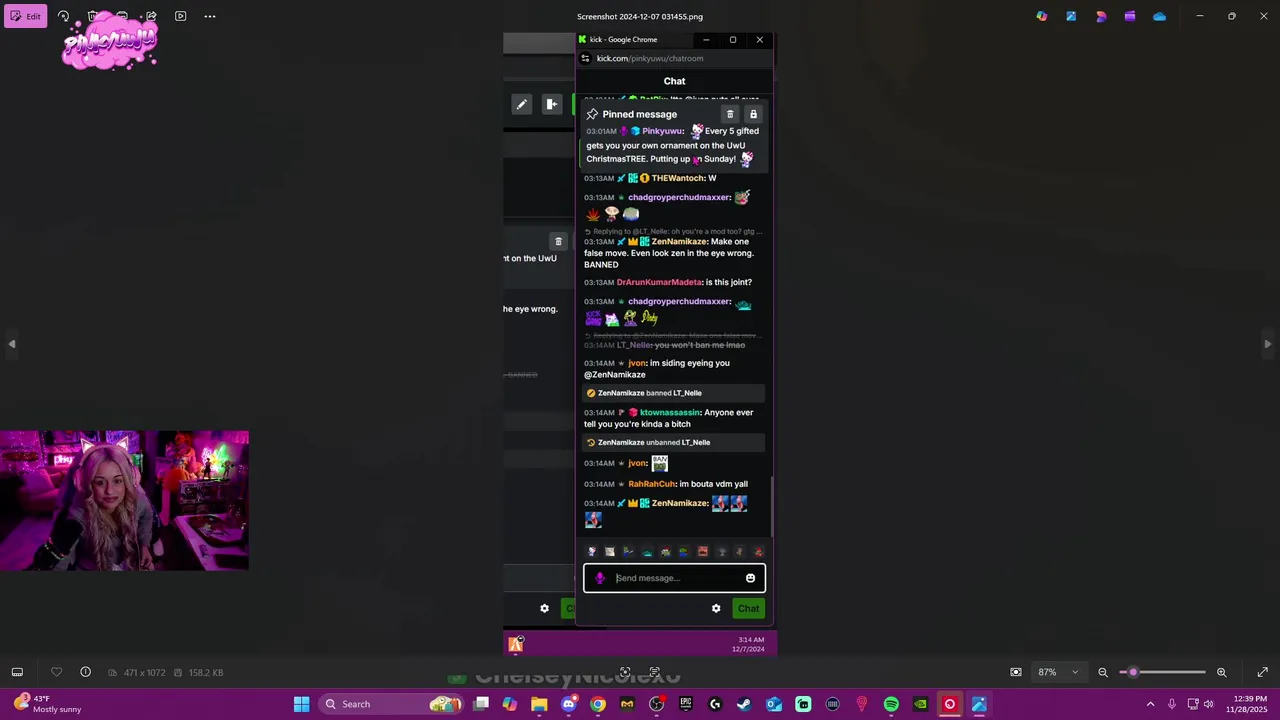Image resolution: width=1280 pixels, height=720 pixels.
Task: Click the green Chat button in the screenshot
Action: pyautogui.click(x=748, y=608)
